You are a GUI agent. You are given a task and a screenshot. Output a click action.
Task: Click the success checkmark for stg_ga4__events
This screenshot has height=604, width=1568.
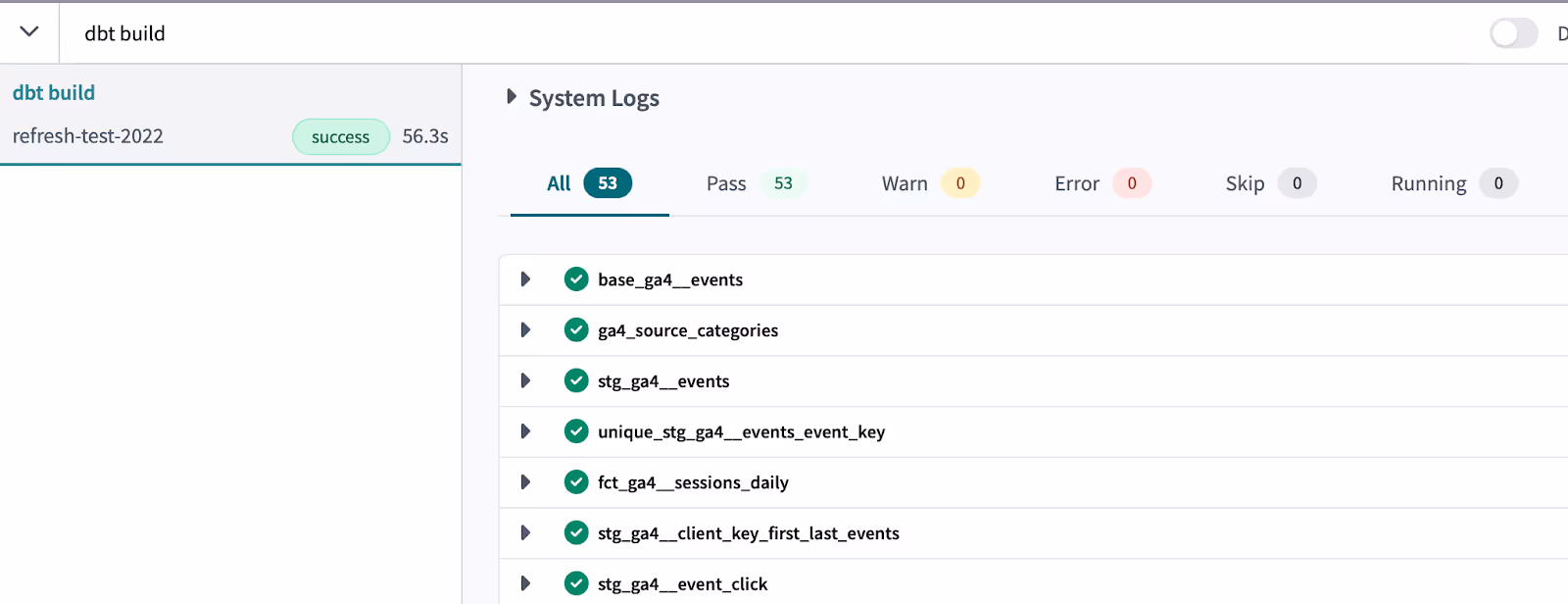tap(576, 381)
